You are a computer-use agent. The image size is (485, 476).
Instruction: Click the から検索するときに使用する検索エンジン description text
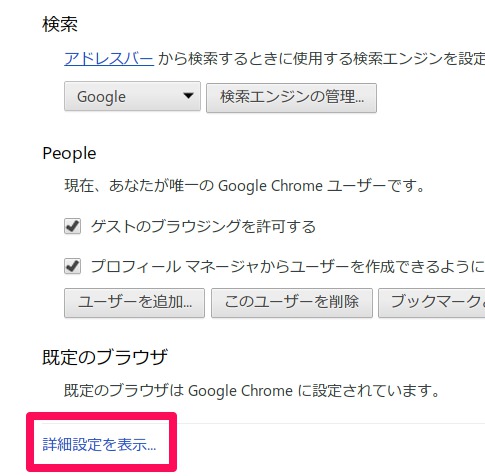322,59
